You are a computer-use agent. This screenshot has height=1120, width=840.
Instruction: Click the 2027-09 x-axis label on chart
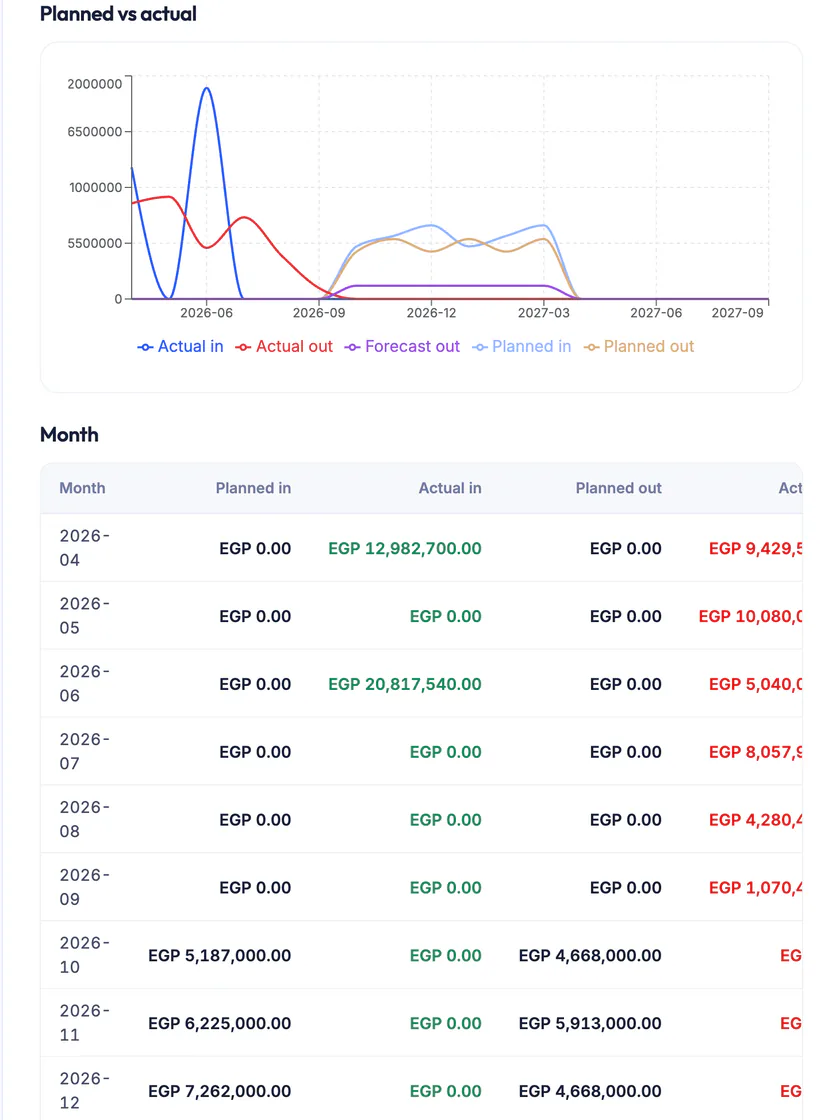[738, 313]
